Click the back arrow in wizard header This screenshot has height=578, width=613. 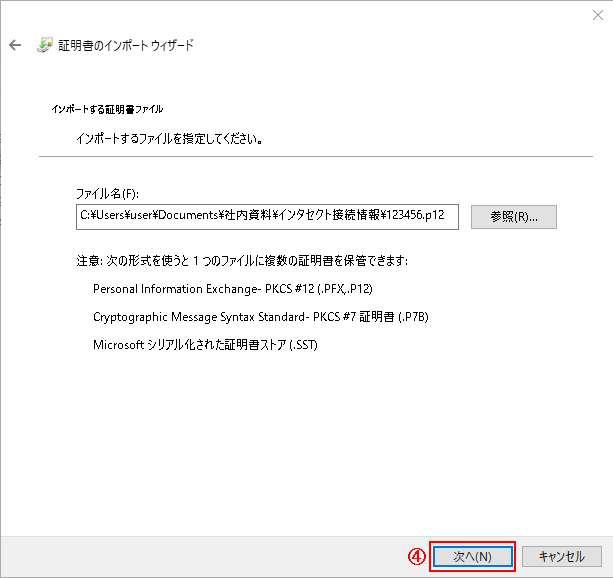coord(15,46)
